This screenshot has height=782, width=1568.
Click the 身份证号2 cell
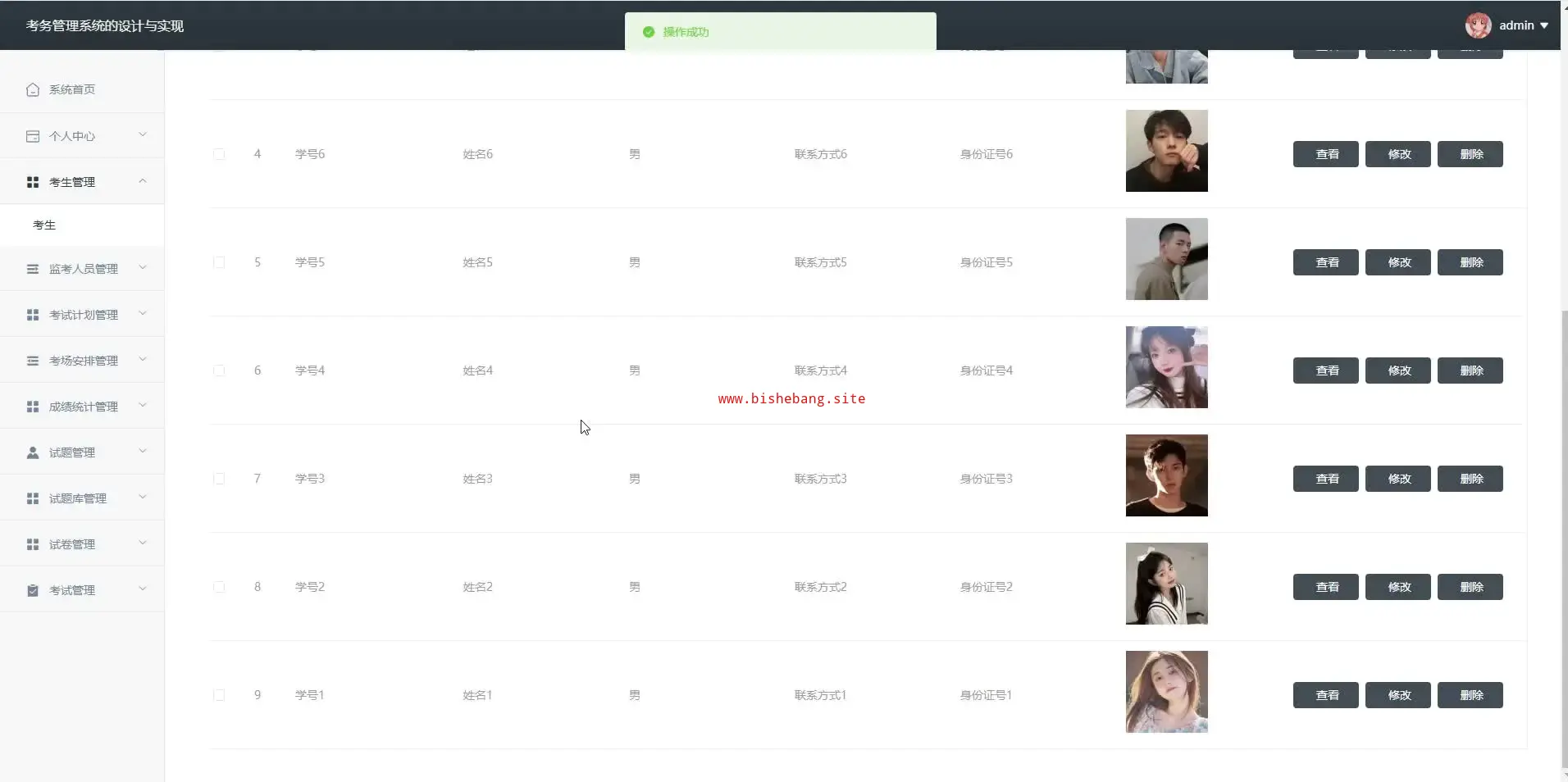987,587
